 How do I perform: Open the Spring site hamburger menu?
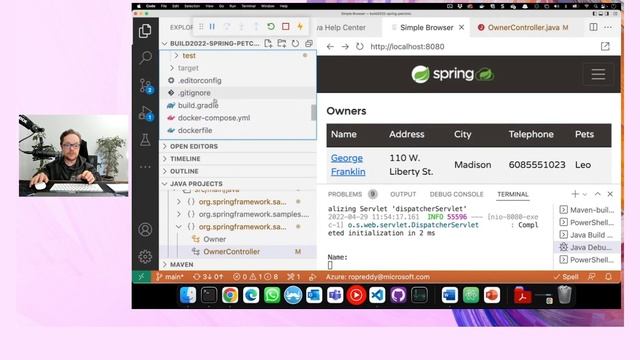click(x=598, y=74)
